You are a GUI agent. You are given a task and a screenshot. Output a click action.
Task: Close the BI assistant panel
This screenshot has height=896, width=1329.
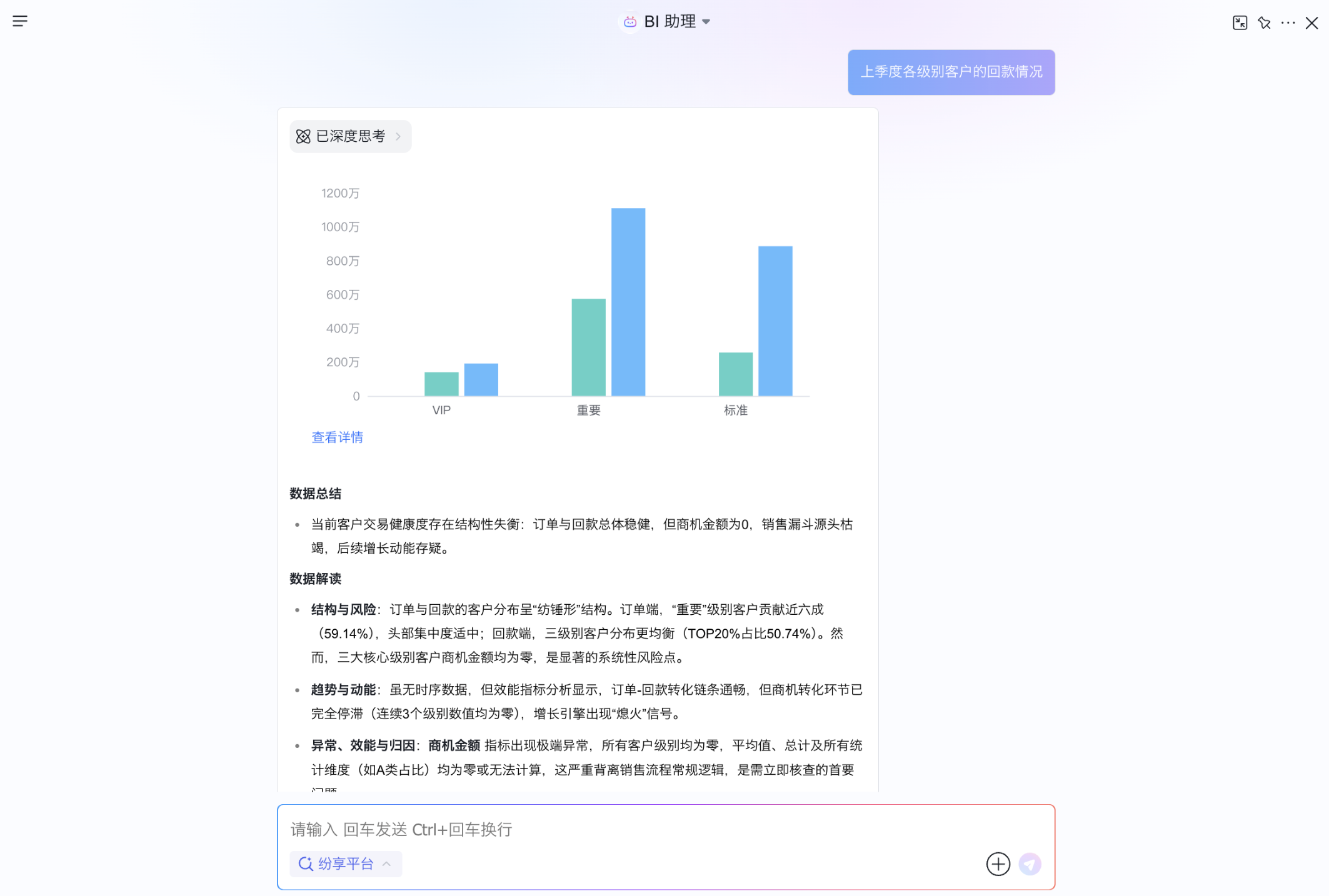(x=1311, y=23)
